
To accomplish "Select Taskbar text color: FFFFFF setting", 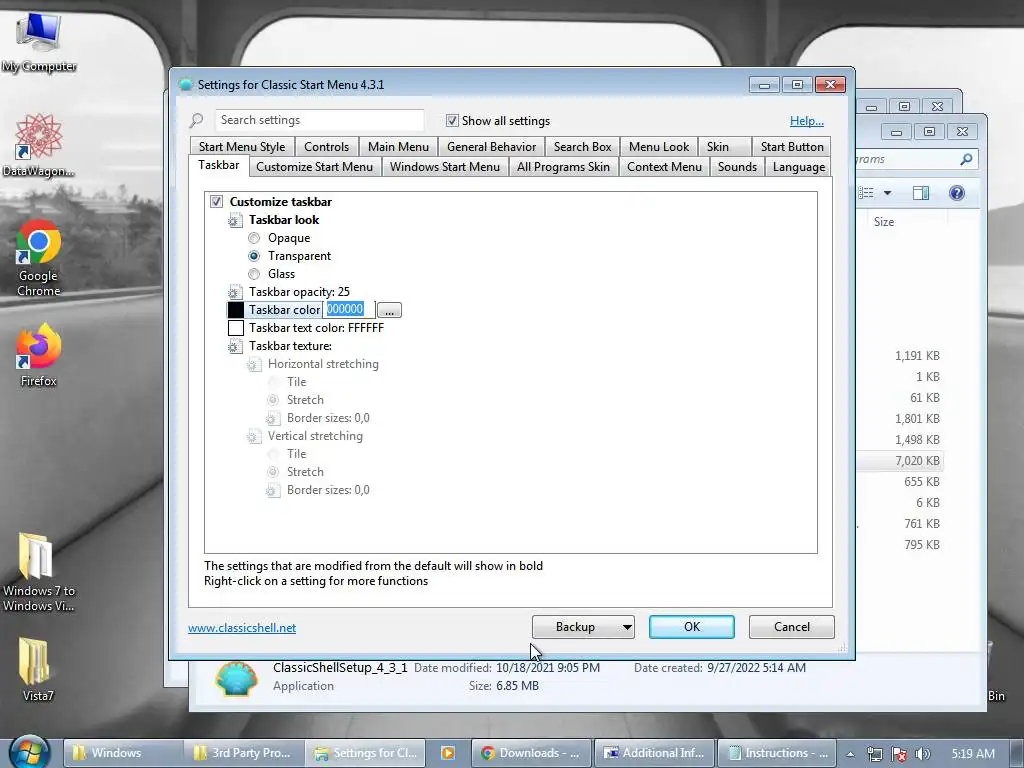I will 316,328.
